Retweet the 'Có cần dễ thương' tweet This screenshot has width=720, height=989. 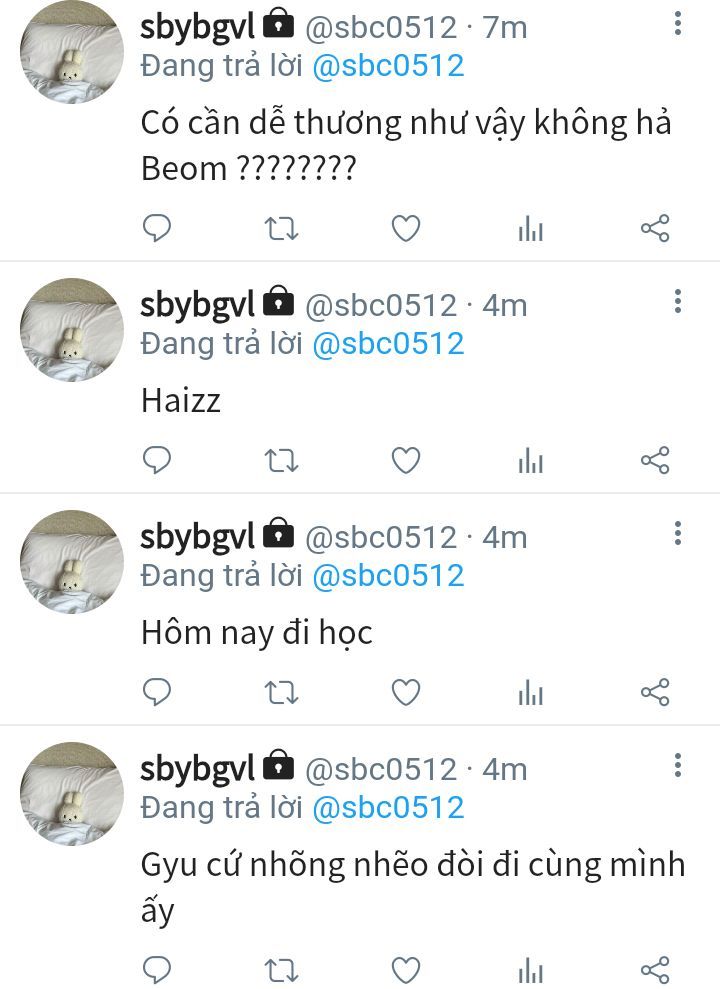[281, 229]
